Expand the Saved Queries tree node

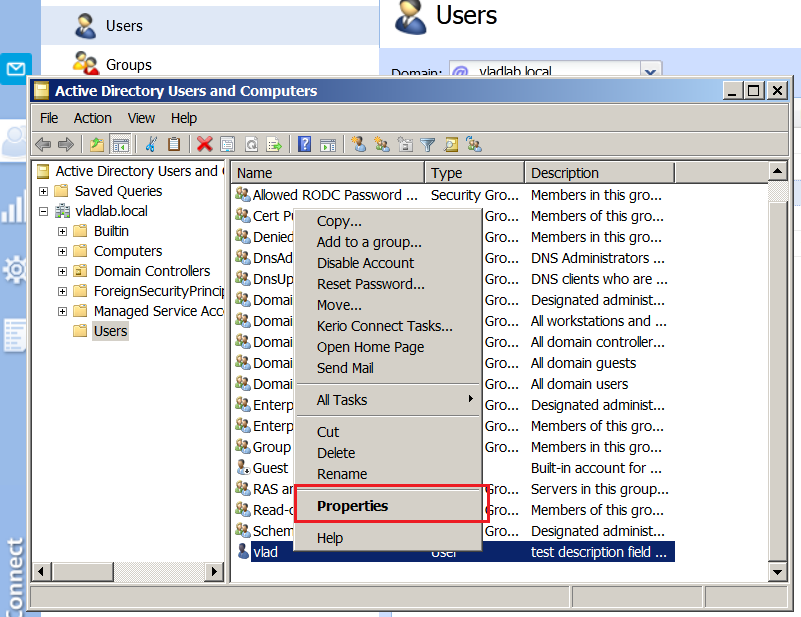click(43, 192)
